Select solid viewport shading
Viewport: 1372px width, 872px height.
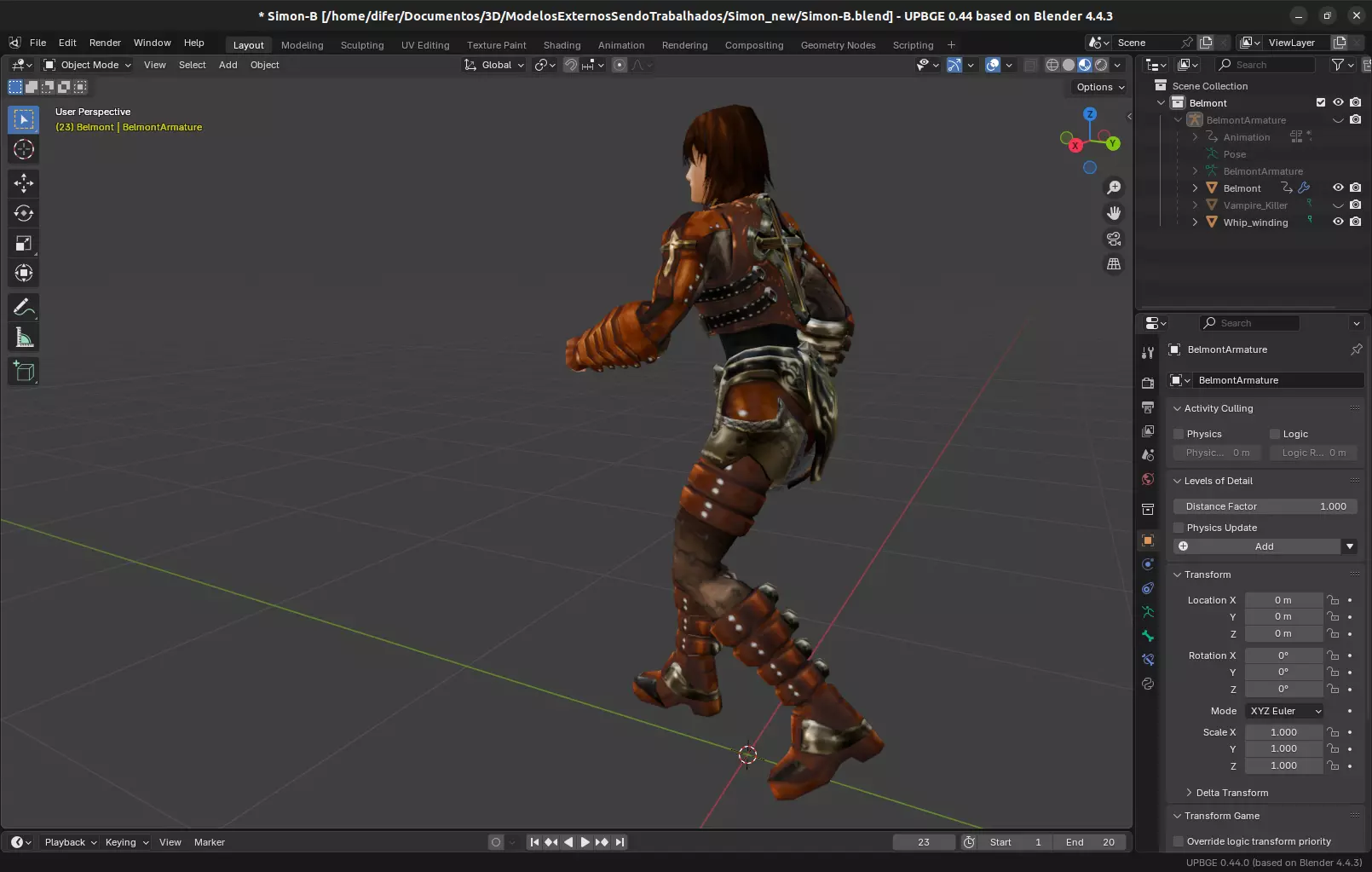pos(1069,65)
